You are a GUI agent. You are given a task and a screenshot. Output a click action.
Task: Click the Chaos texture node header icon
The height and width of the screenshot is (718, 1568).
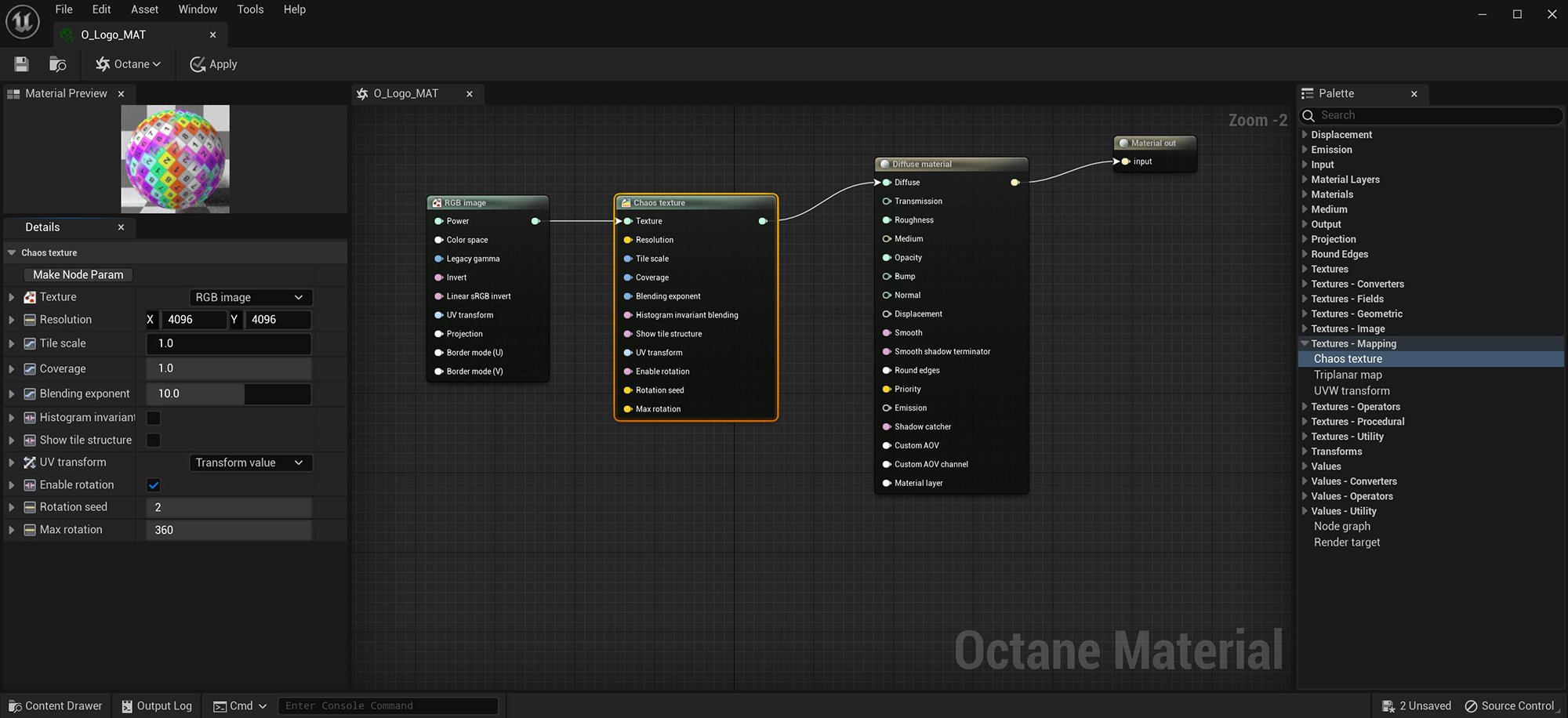(626, 203)
